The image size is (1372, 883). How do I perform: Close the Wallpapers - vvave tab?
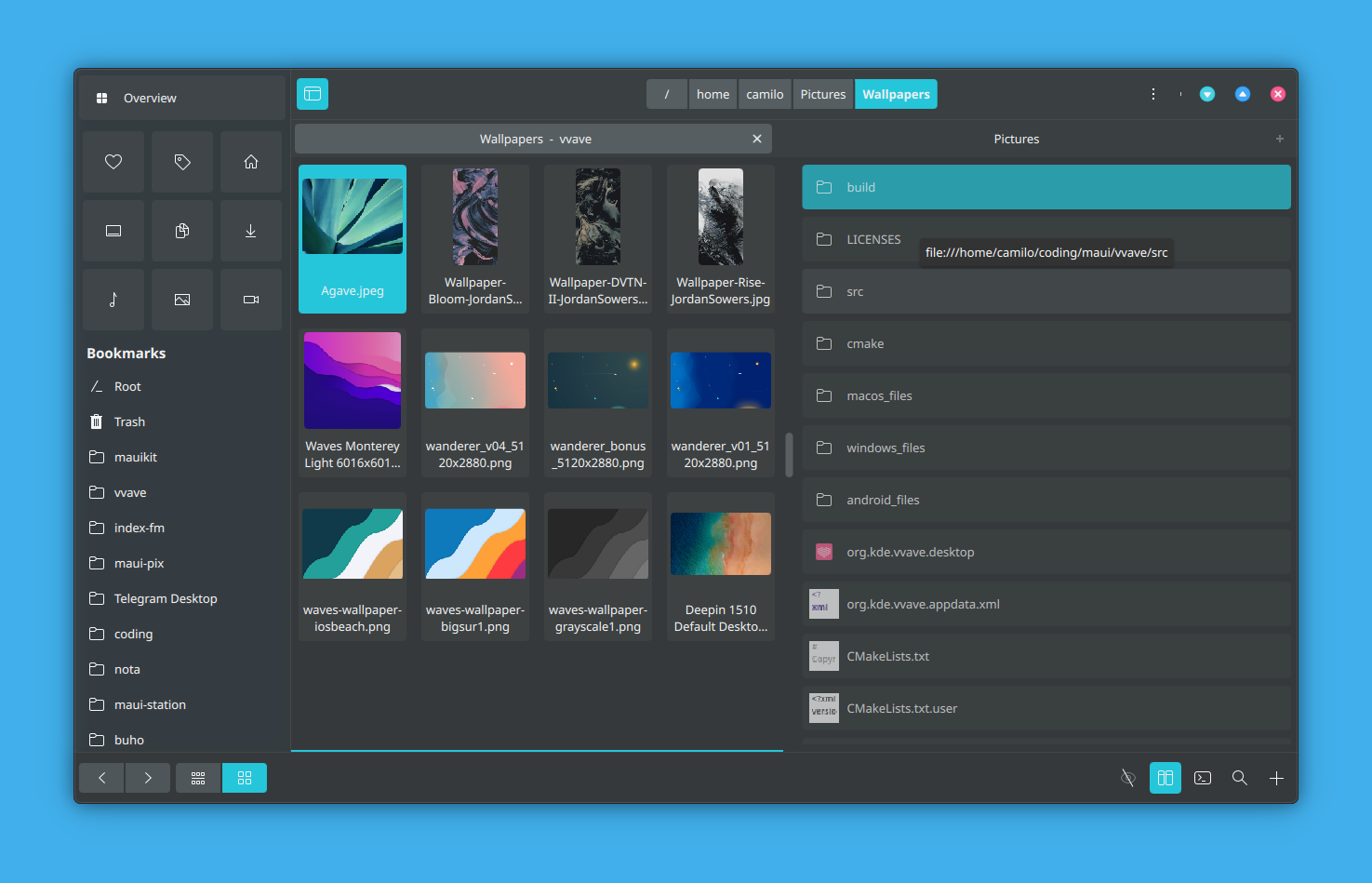tap(757, 139)
